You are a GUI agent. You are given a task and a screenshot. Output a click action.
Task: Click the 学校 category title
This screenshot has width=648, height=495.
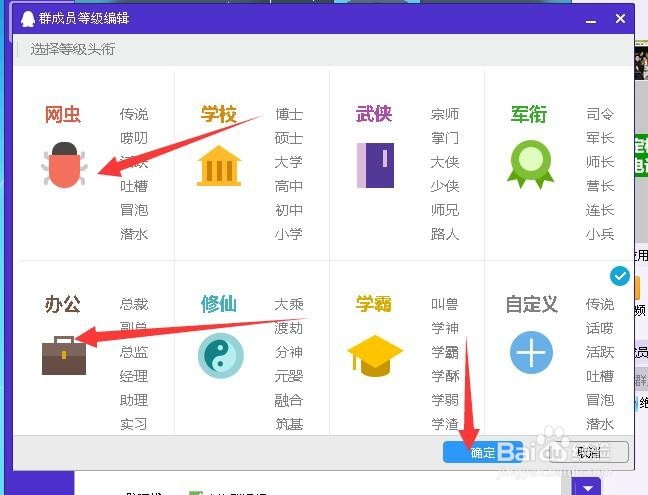point(219,114)
